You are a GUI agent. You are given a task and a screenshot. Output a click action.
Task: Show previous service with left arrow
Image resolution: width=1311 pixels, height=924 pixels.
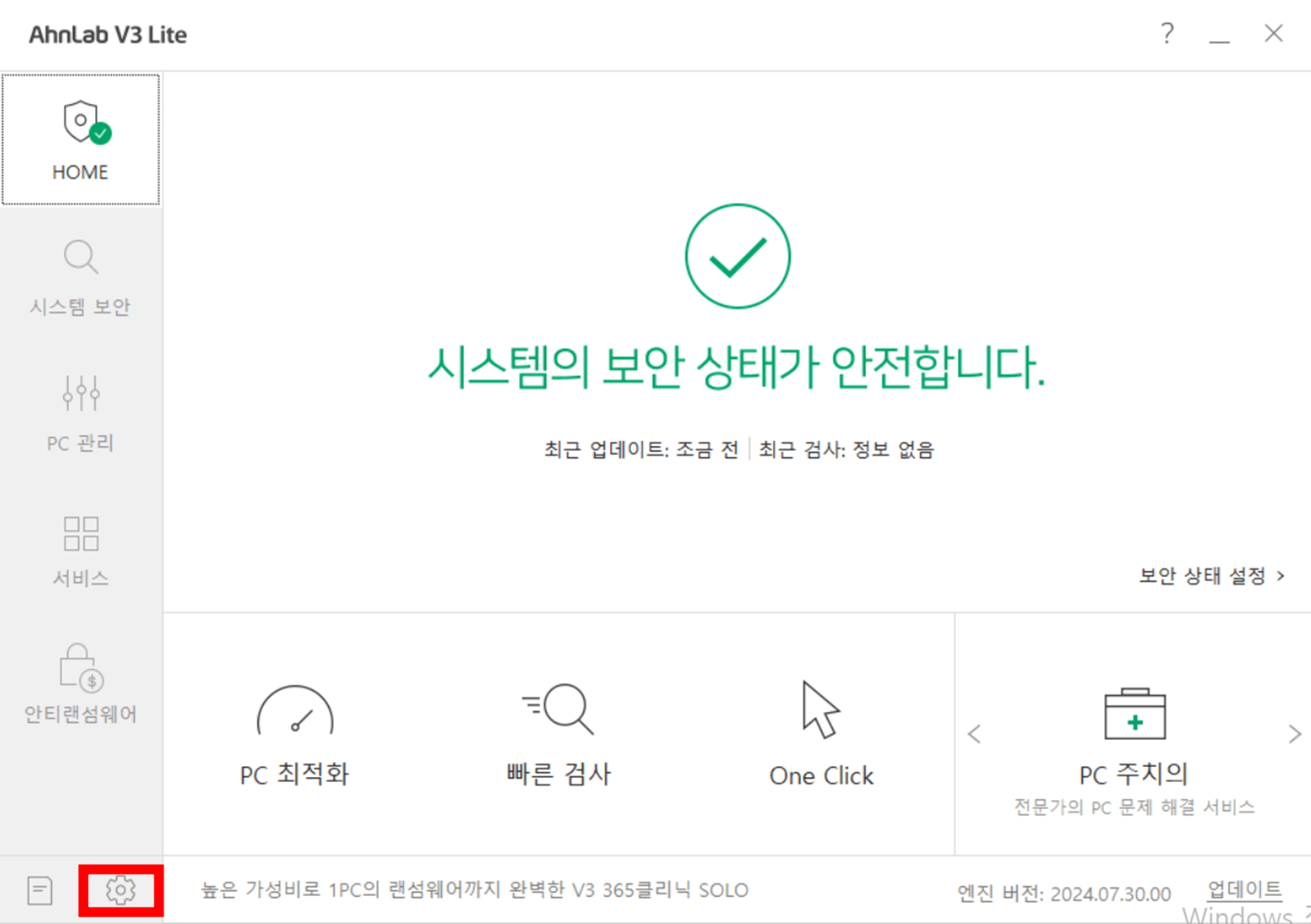click(975, 734)
